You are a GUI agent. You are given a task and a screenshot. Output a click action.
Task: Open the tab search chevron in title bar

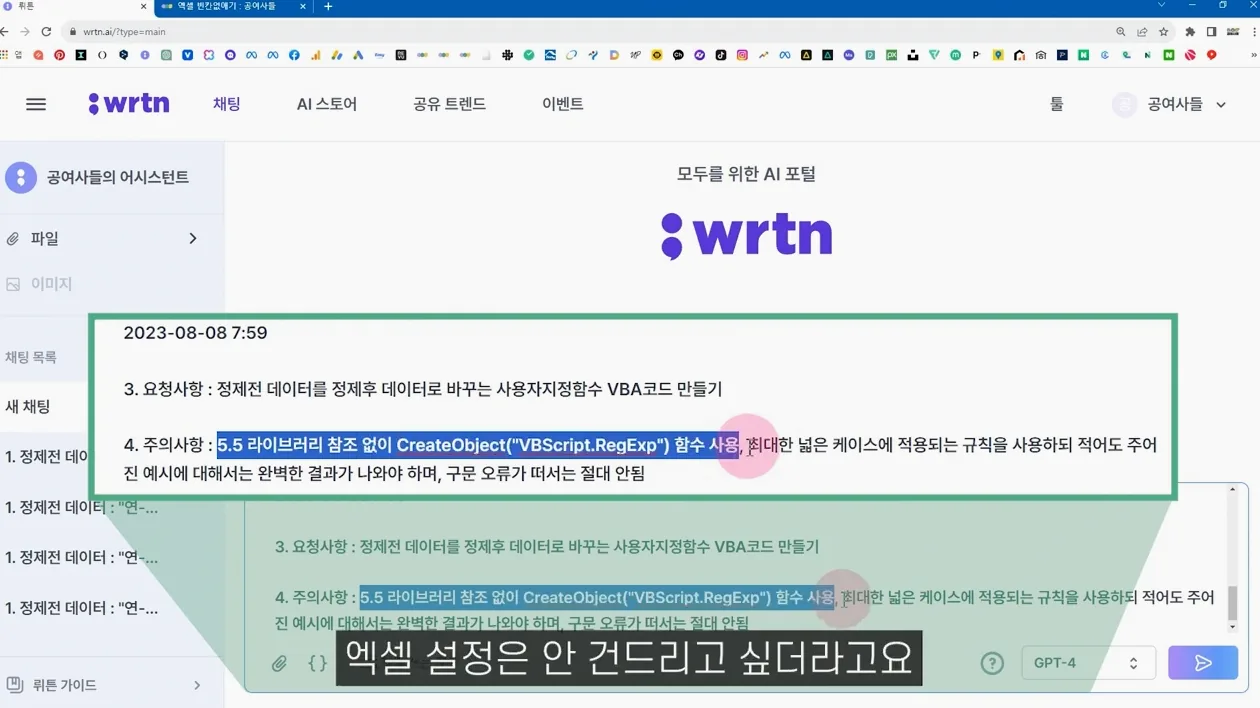coord(1162,5)
